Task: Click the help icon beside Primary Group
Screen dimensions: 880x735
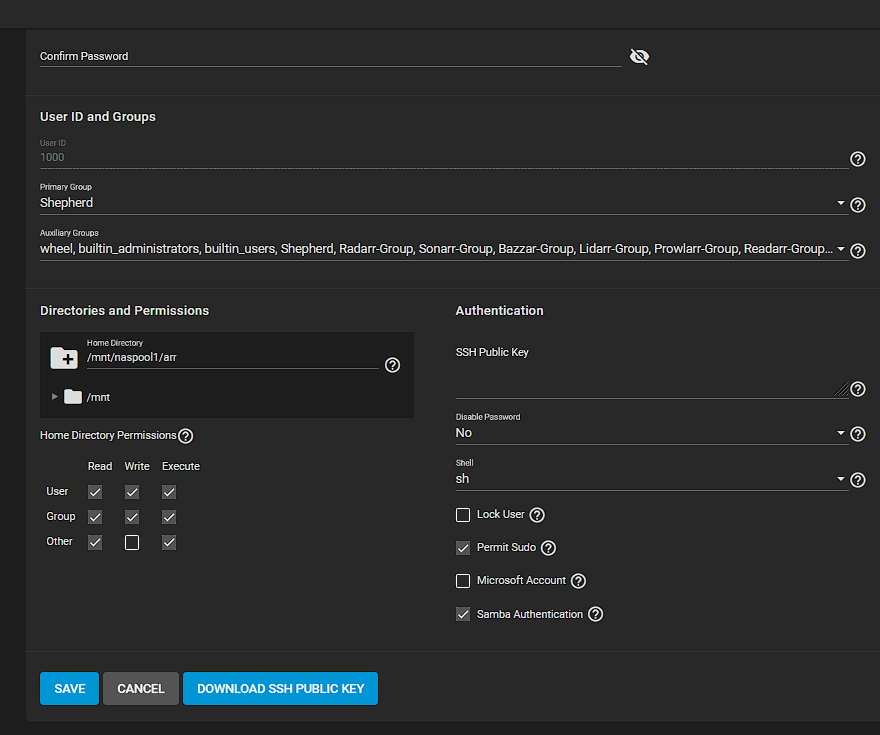Action: [857, 205]
